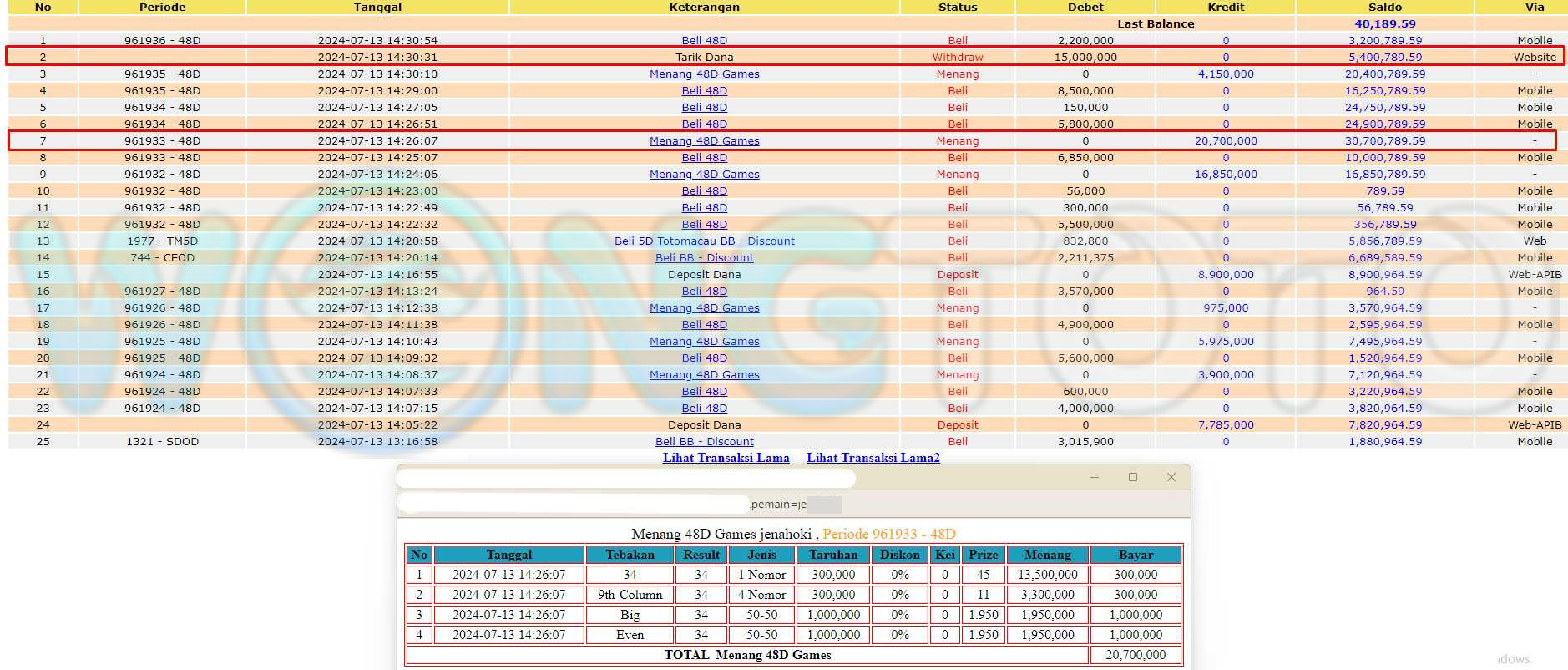Click the Tebakan header in popup table

tap(630, 555)
